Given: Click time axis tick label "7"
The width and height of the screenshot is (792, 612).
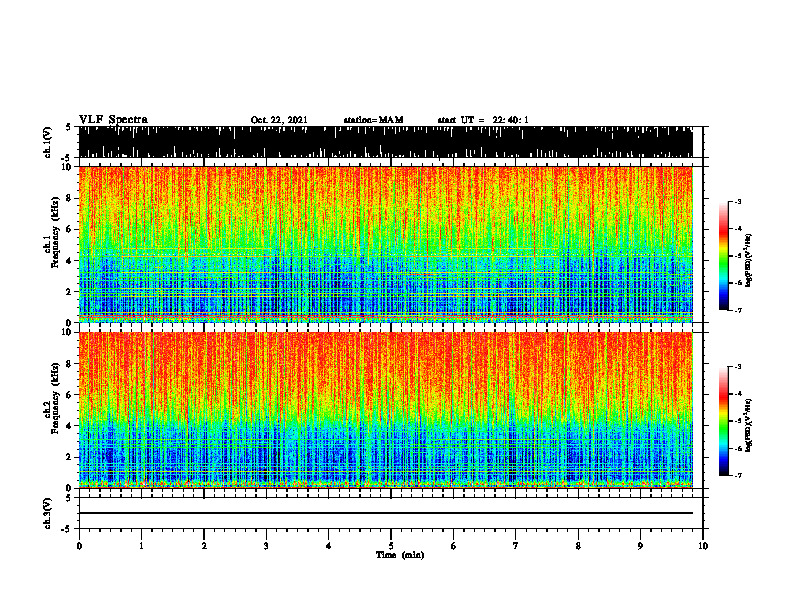Looking at the screenshot, I should point(516,546).
